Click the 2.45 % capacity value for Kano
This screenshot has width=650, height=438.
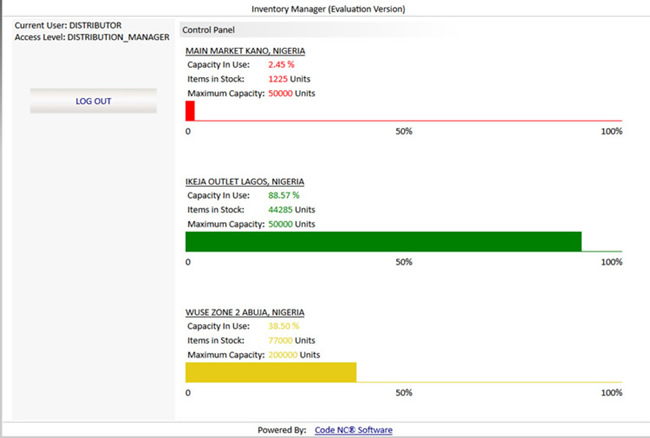[x=281, y=65]
